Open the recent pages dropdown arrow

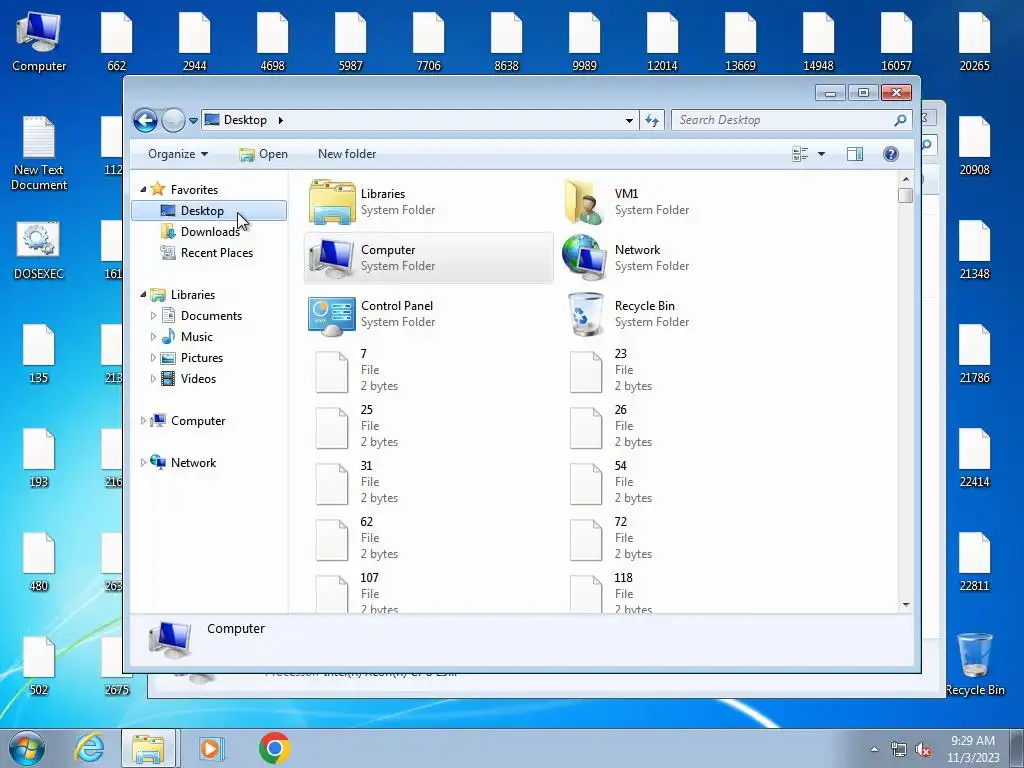193,121
